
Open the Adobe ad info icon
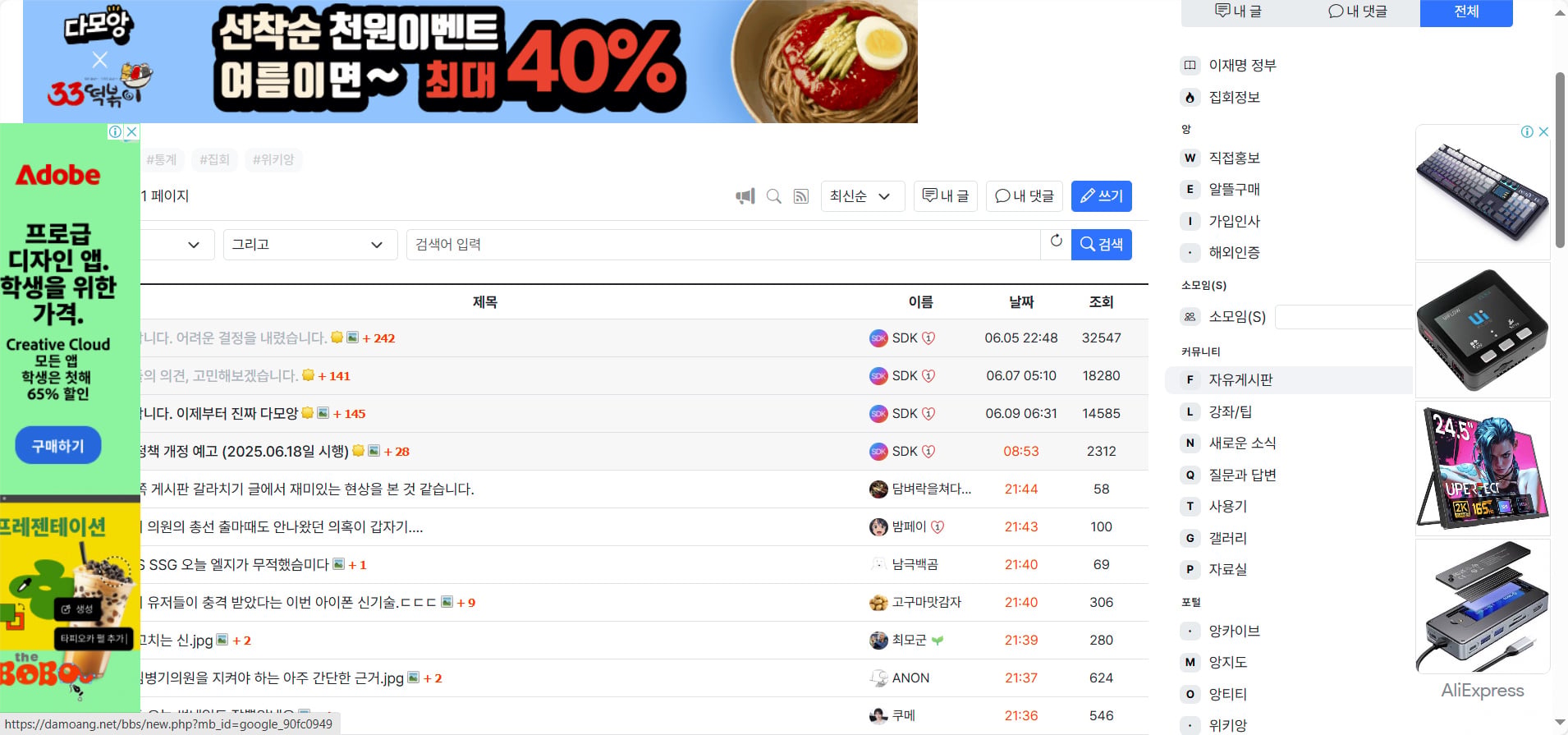[116, 131]
